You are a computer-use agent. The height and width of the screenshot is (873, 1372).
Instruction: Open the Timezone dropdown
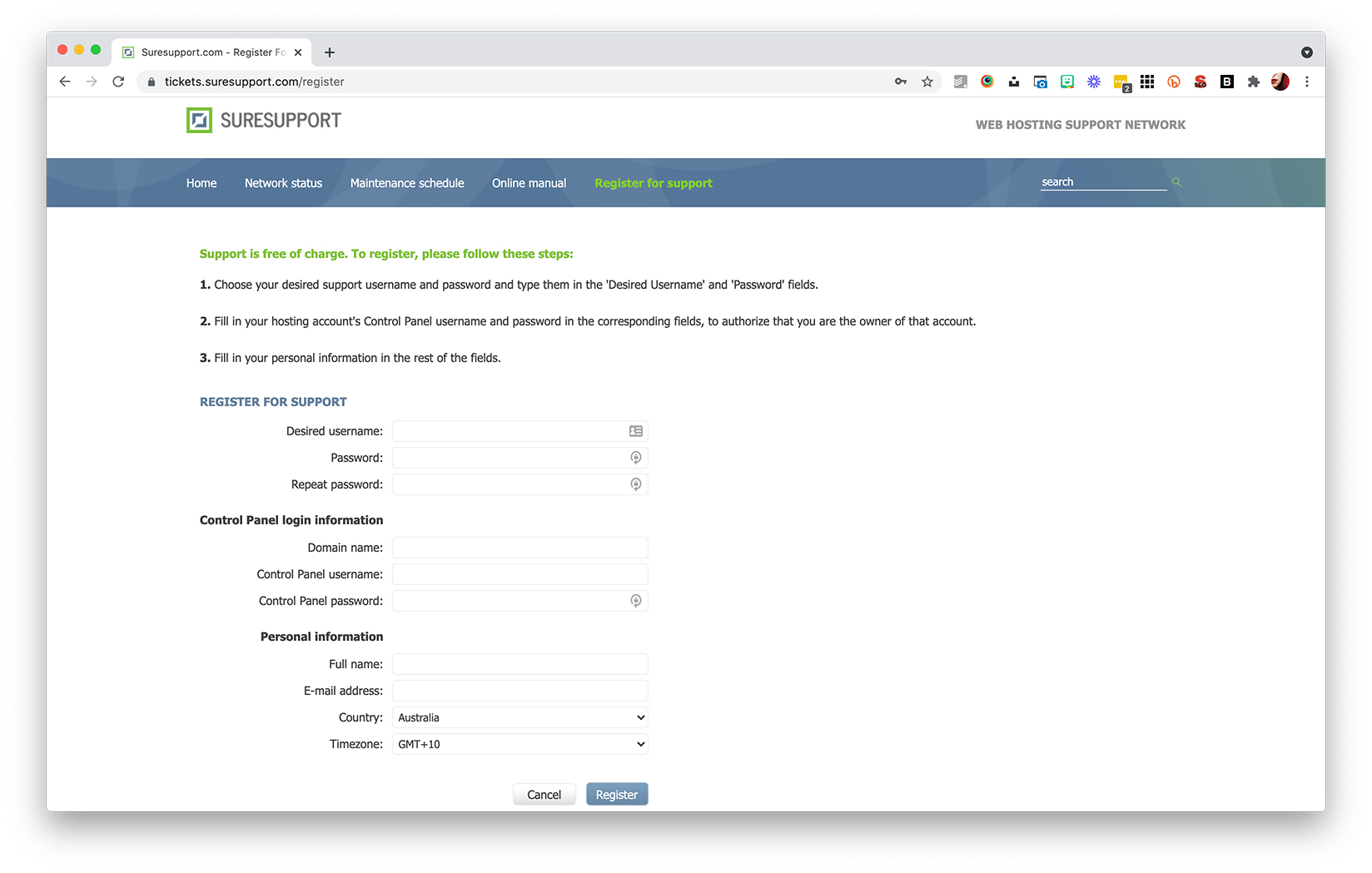(x=520, y=744)
